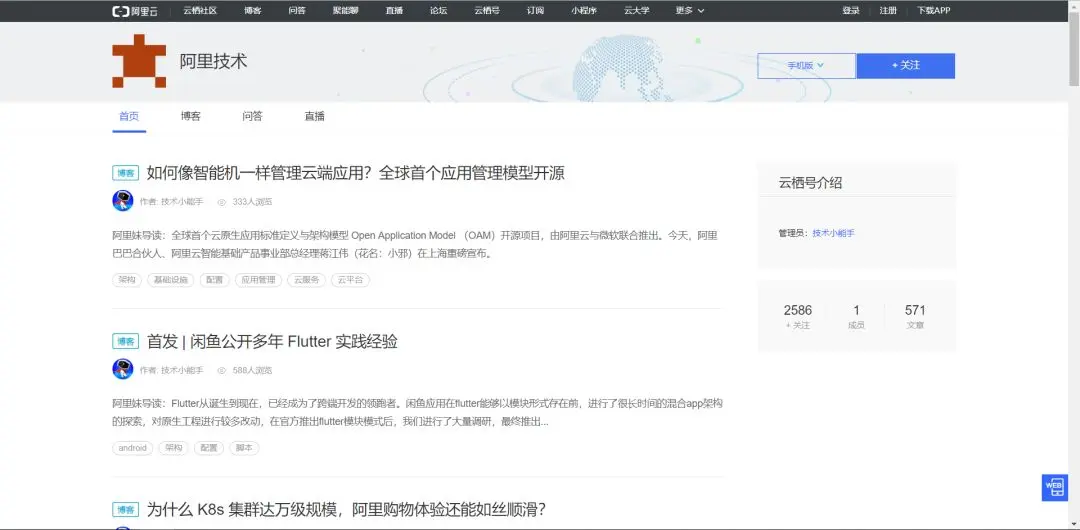Open article 闲鱼公开多年 Flutter 实践经验
This screenshot has width=1080, height=530.
click(272, 341)
